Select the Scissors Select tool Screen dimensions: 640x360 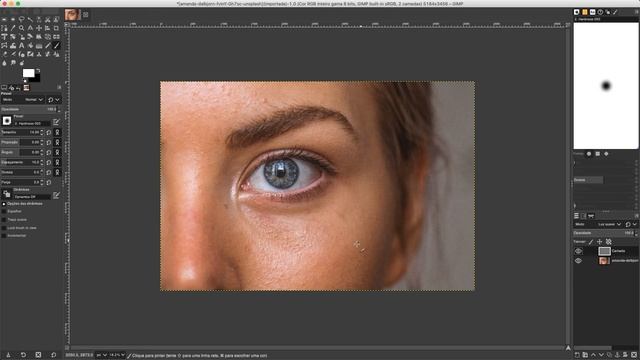pyautogui.click(x=48, y=19)
